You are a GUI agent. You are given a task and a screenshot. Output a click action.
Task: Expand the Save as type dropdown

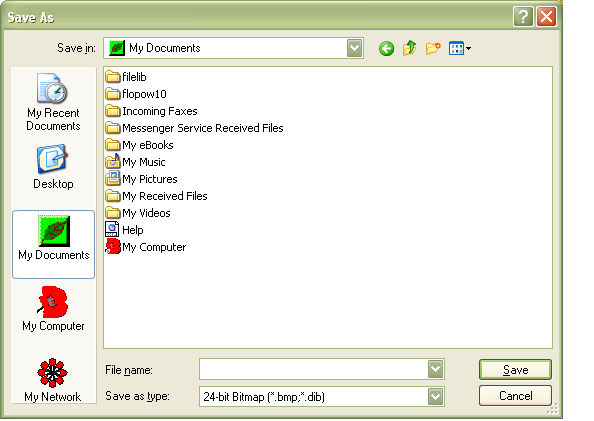[436, 397]
